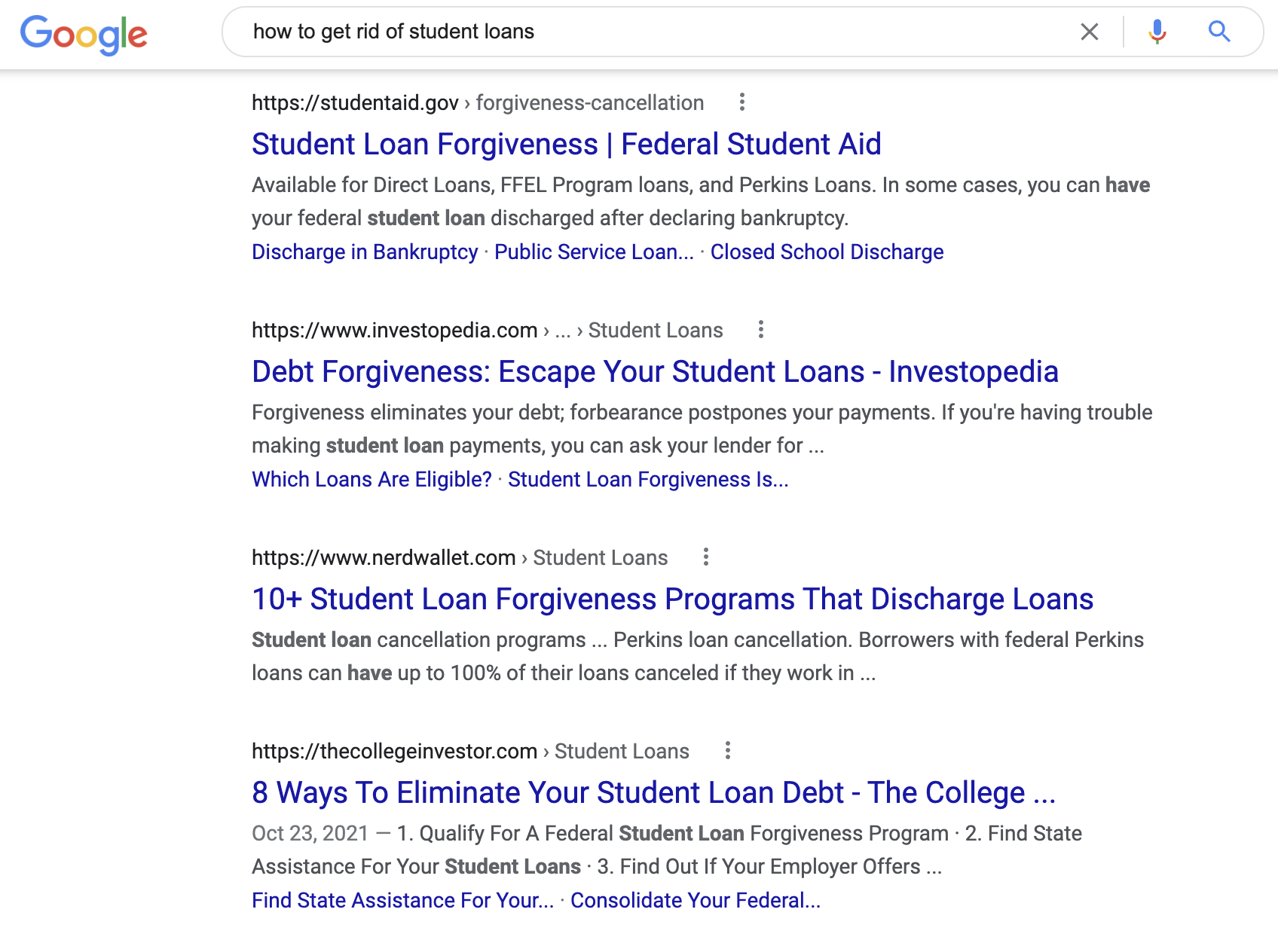This screenshot has height=952, width=1278.
Task: Open 8 Ways To Eliminate Student Loan Debt
Action: pos(653,793)
